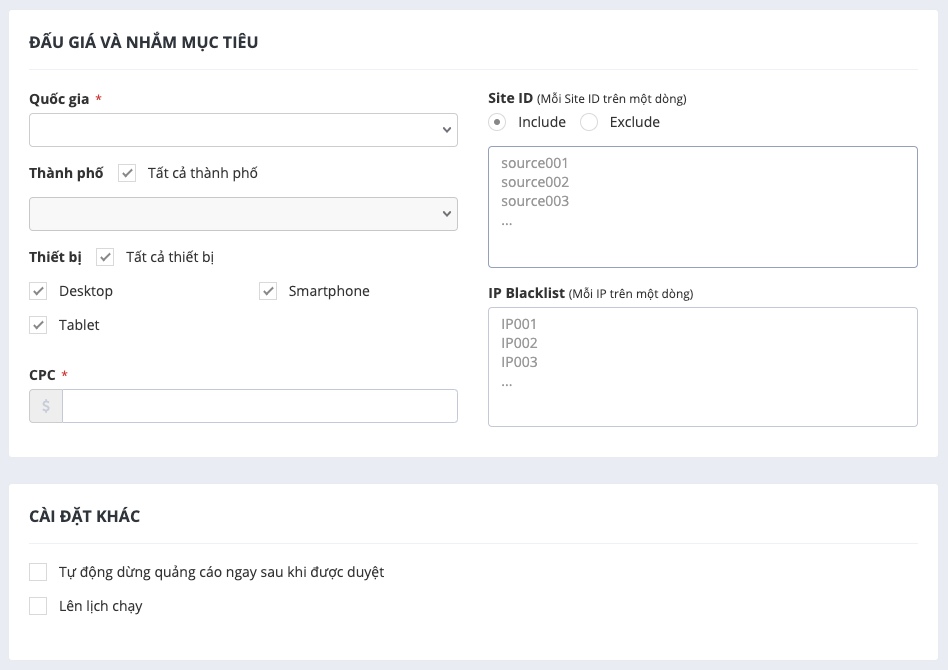Toggle the Tablet device checkbox
The width and height of the screenshot is (948, 670).
click(x=38, y=325)
